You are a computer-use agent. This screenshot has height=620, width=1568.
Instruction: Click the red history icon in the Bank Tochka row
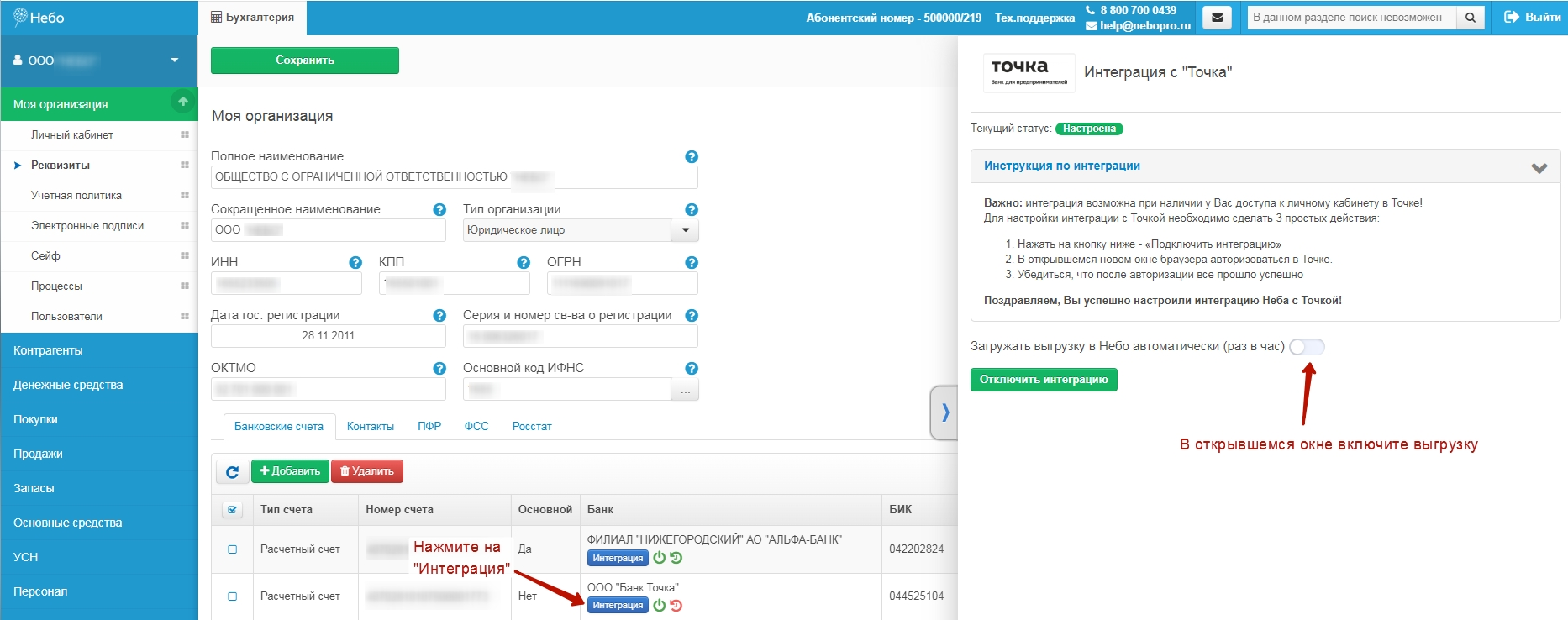pyautogui.click(x=676, y=605)
